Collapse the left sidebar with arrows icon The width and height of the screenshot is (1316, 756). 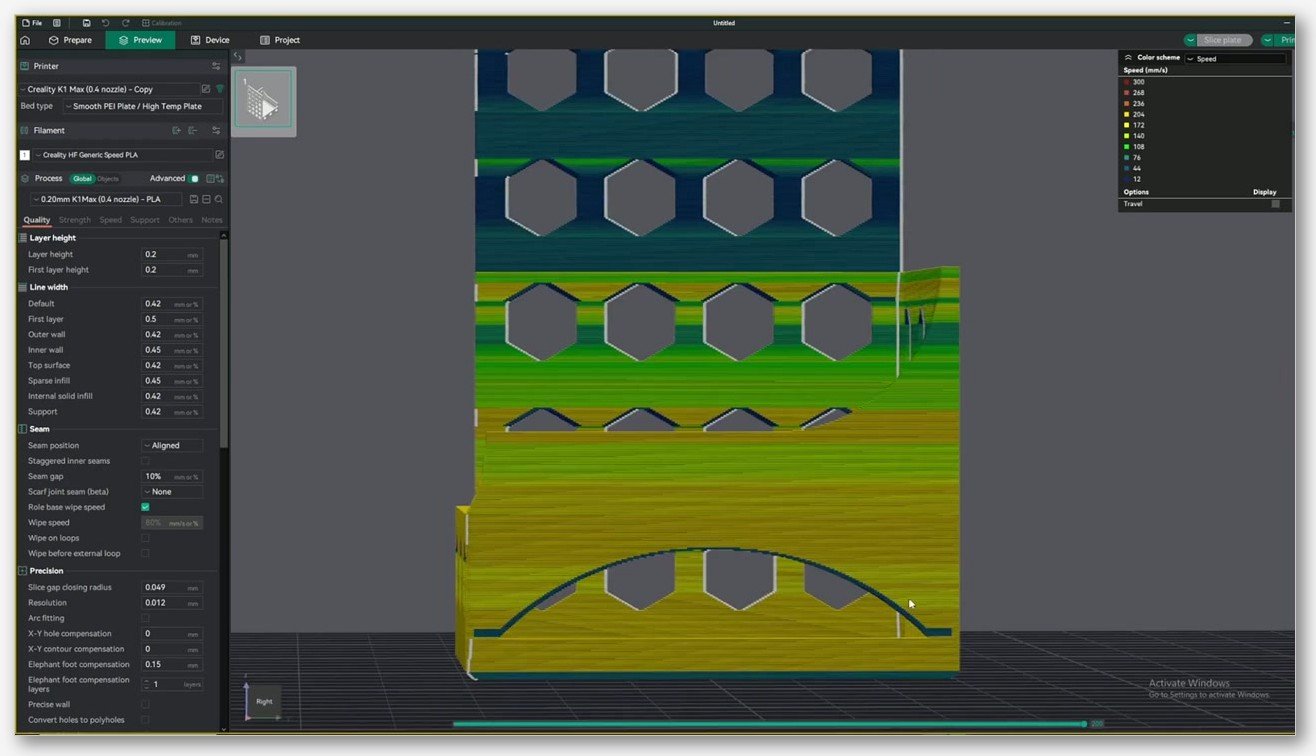pos(237,57)
